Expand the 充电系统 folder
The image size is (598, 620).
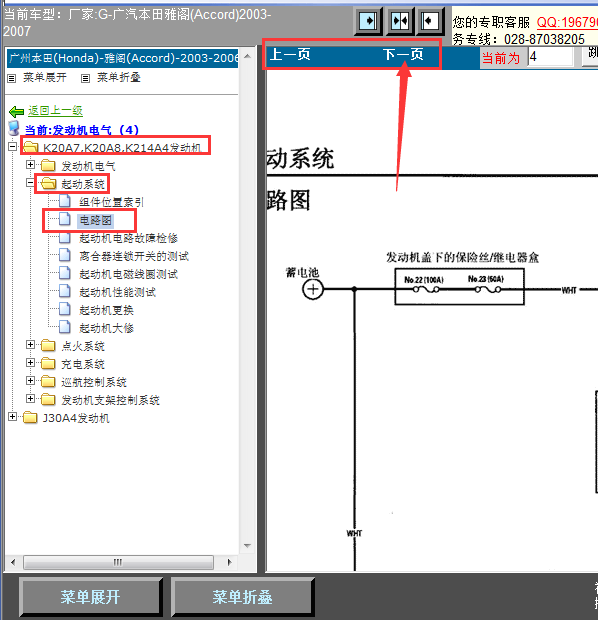(30, 363)
